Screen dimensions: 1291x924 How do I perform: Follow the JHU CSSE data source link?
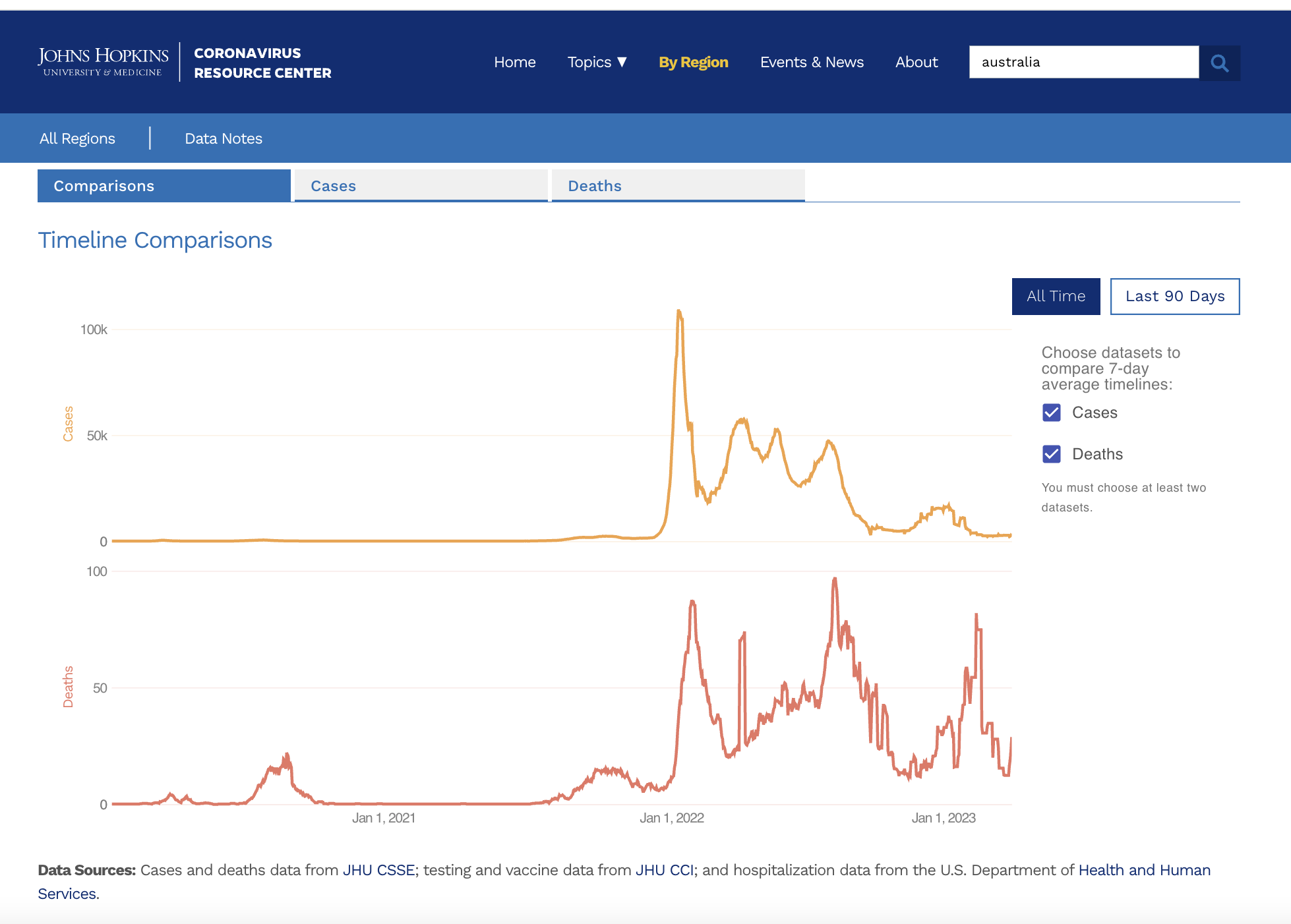point(378,870)
